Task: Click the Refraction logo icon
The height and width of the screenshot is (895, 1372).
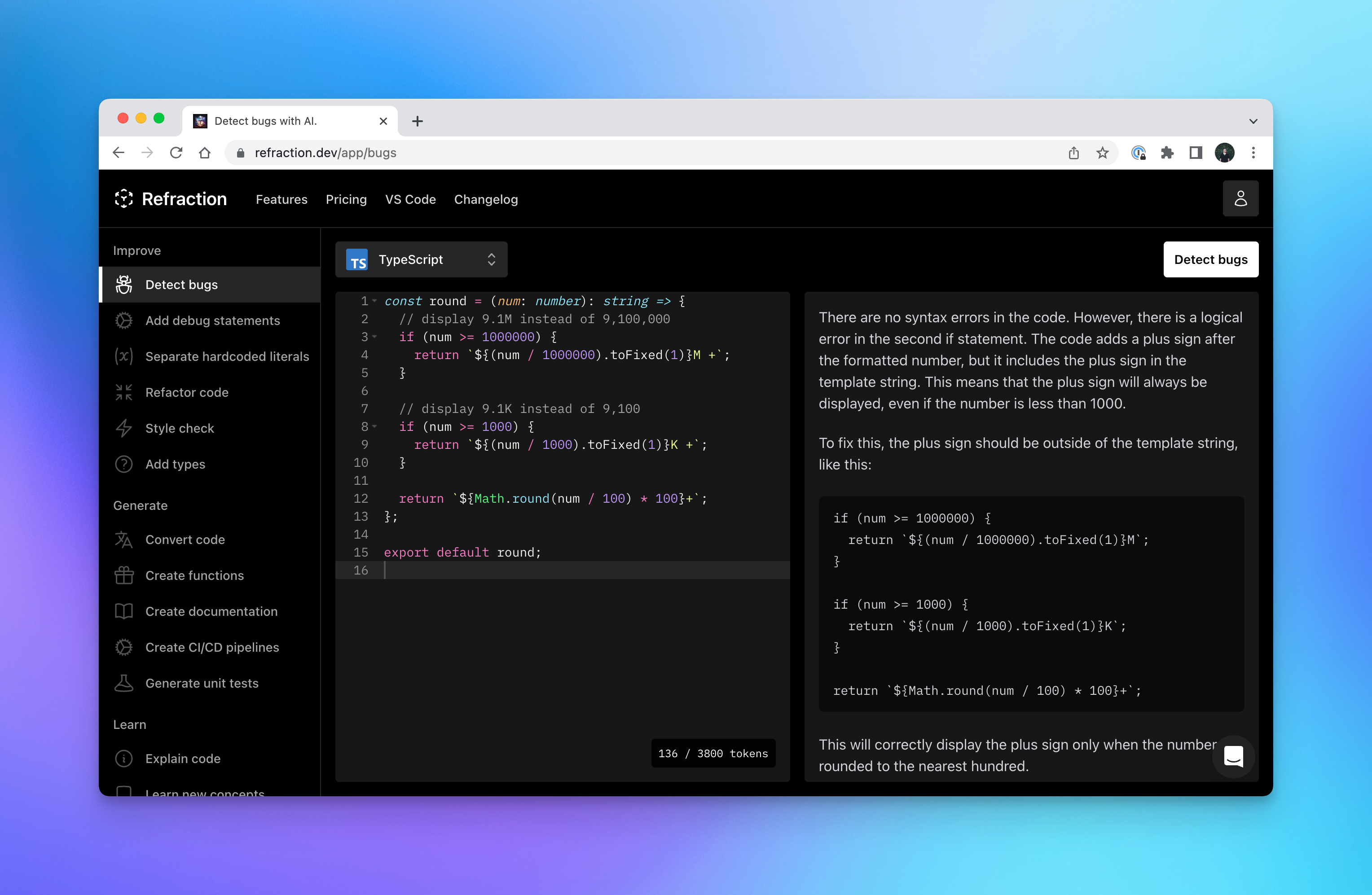Action: click(123, 199)
